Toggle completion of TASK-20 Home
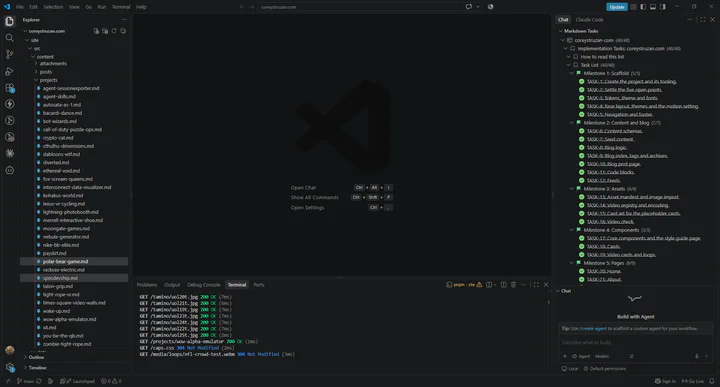Screen dimensions: 720x387 (x=581, y=271)
